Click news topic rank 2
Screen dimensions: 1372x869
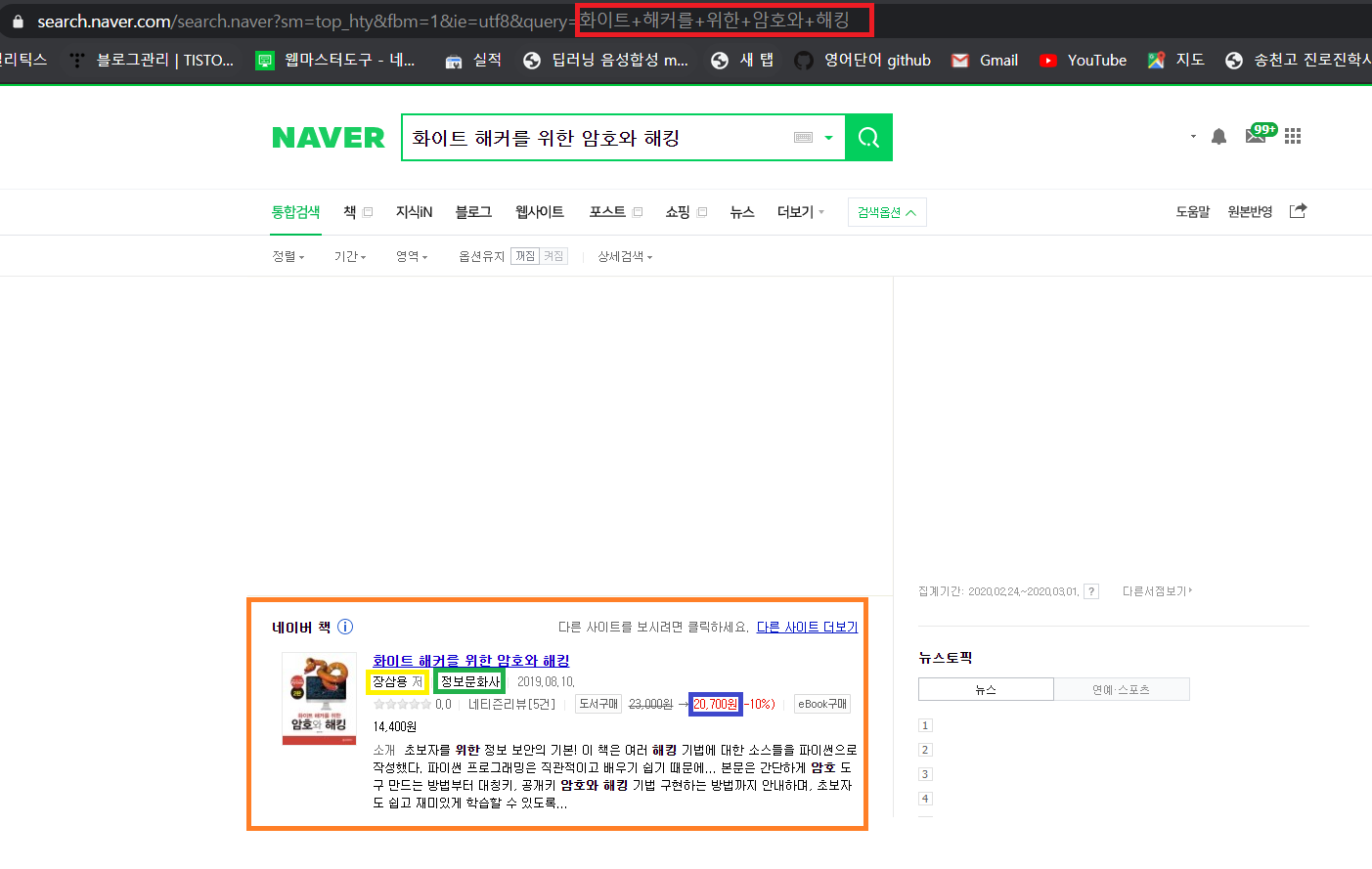tap(925, 750)
